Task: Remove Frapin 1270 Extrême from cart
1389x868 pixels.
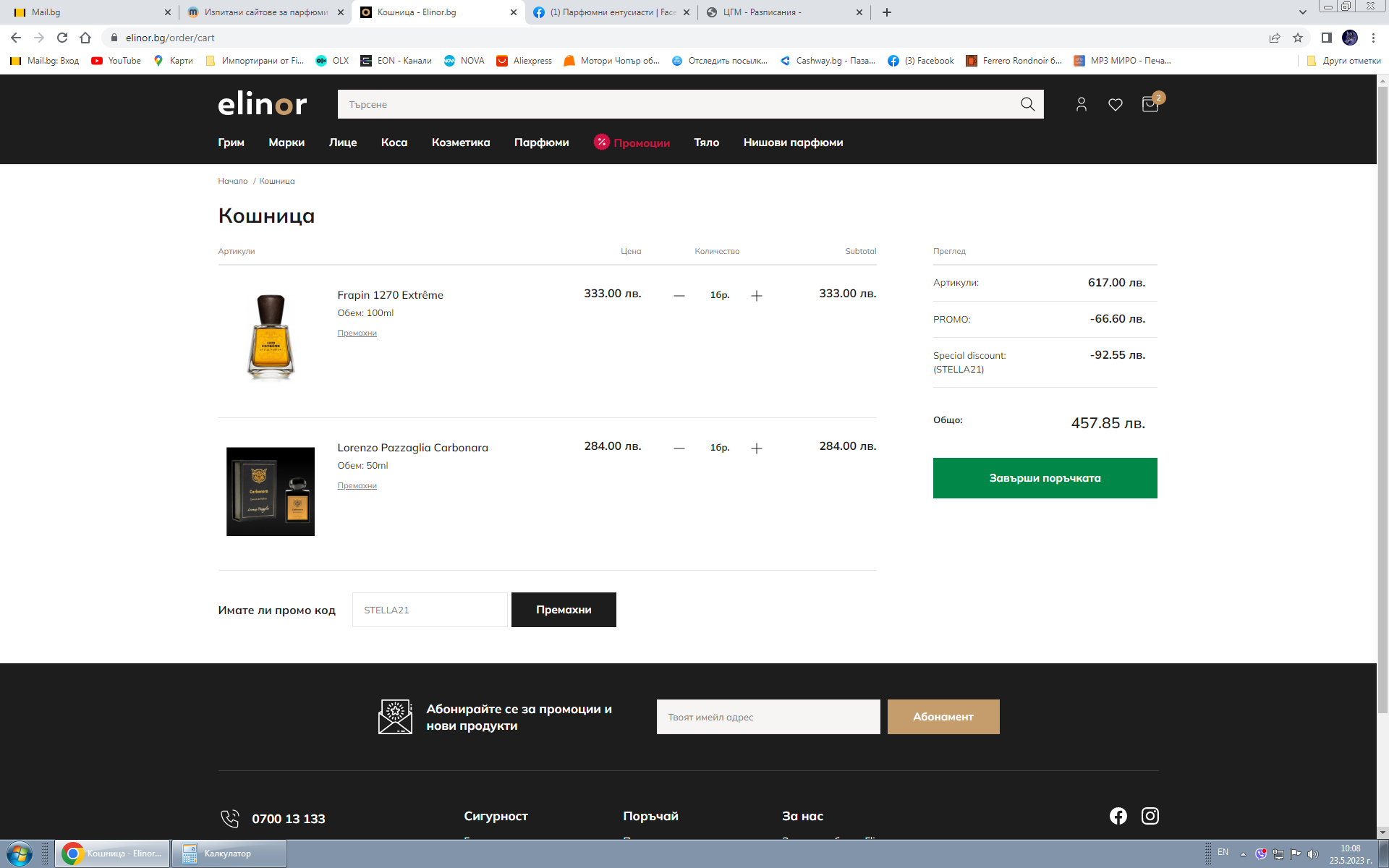Action: tap(357, 333)
